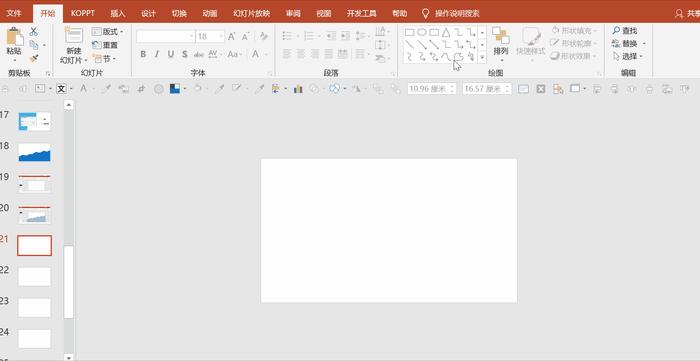Viewport: 700px width, 361px height.
Task: Click the 共享 share button
Action: click(687, 14)
